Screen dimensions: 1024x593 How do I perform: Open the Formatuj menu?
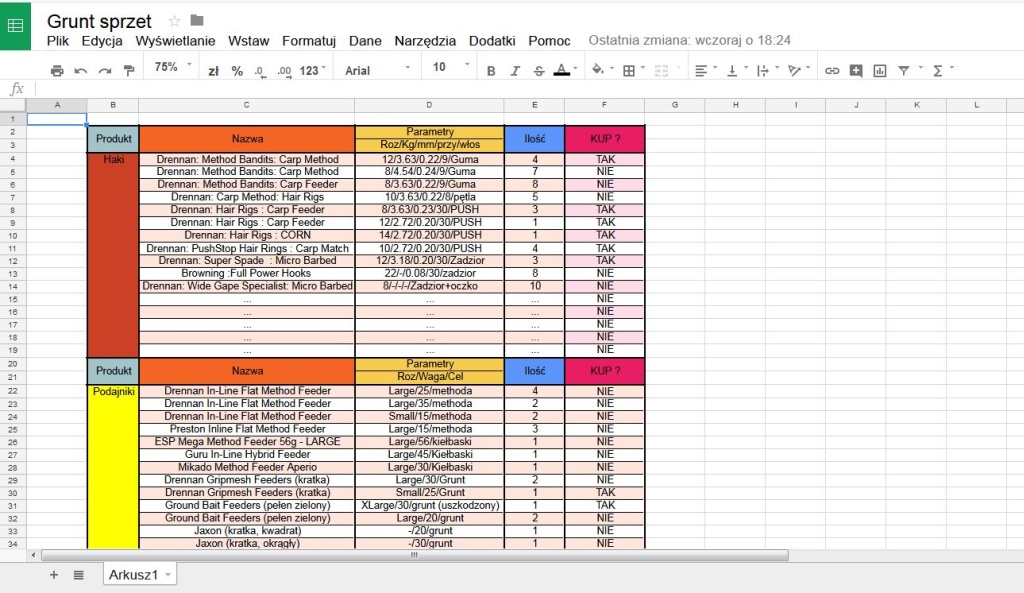coord(309,40)
